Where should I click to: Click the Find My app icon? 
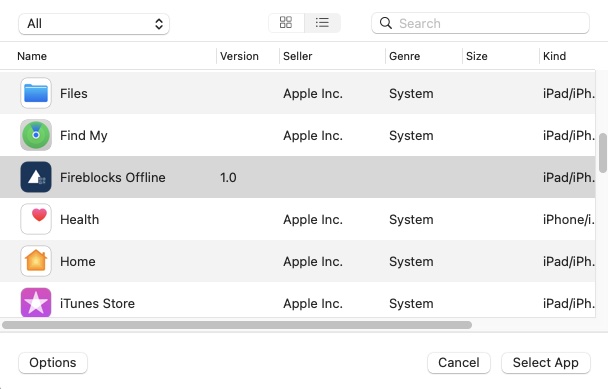36,135
